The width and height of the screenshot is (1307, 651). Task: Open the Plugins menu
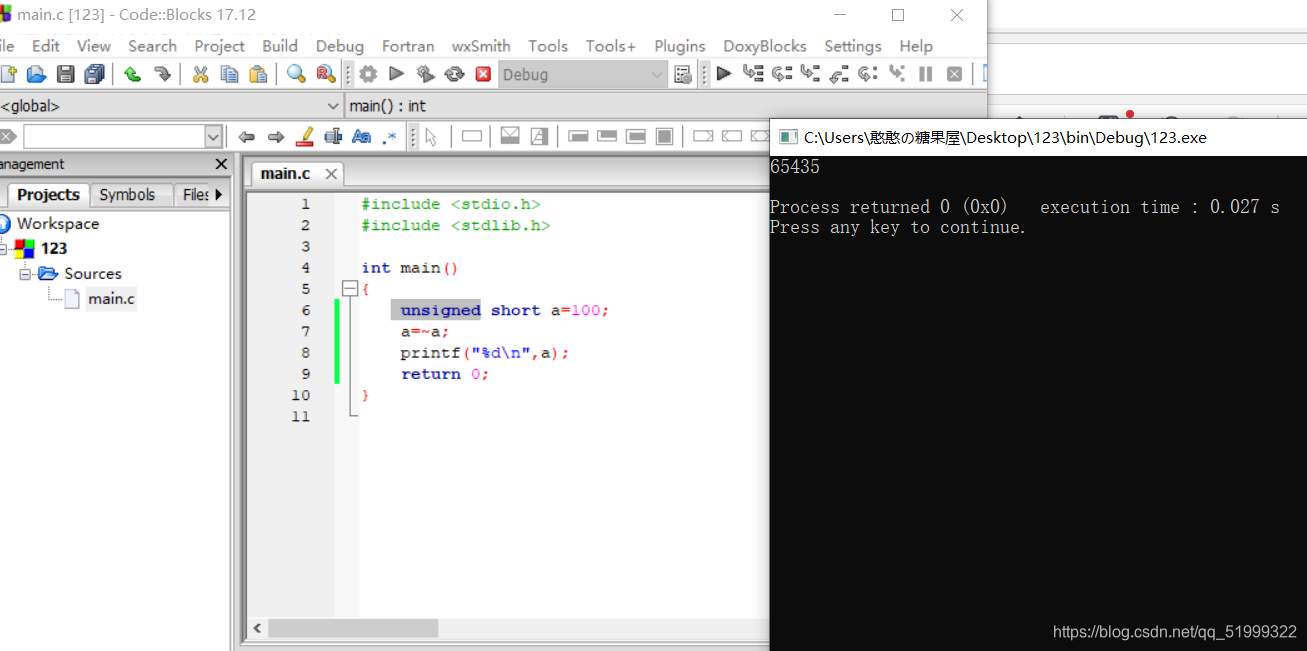coord(680,46)
